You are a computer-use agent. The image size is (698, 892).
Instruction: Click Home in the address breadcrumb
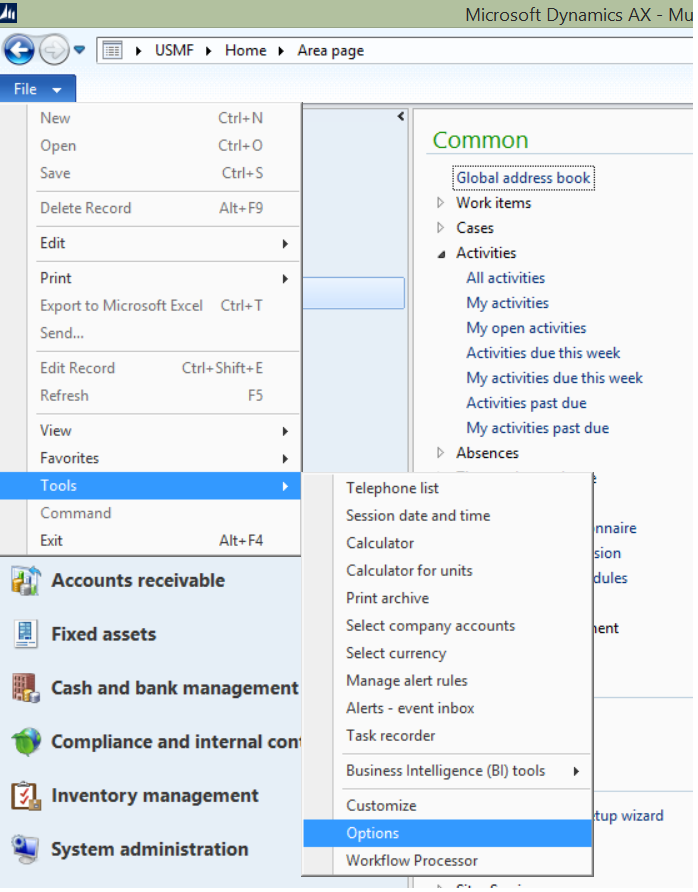245,50
